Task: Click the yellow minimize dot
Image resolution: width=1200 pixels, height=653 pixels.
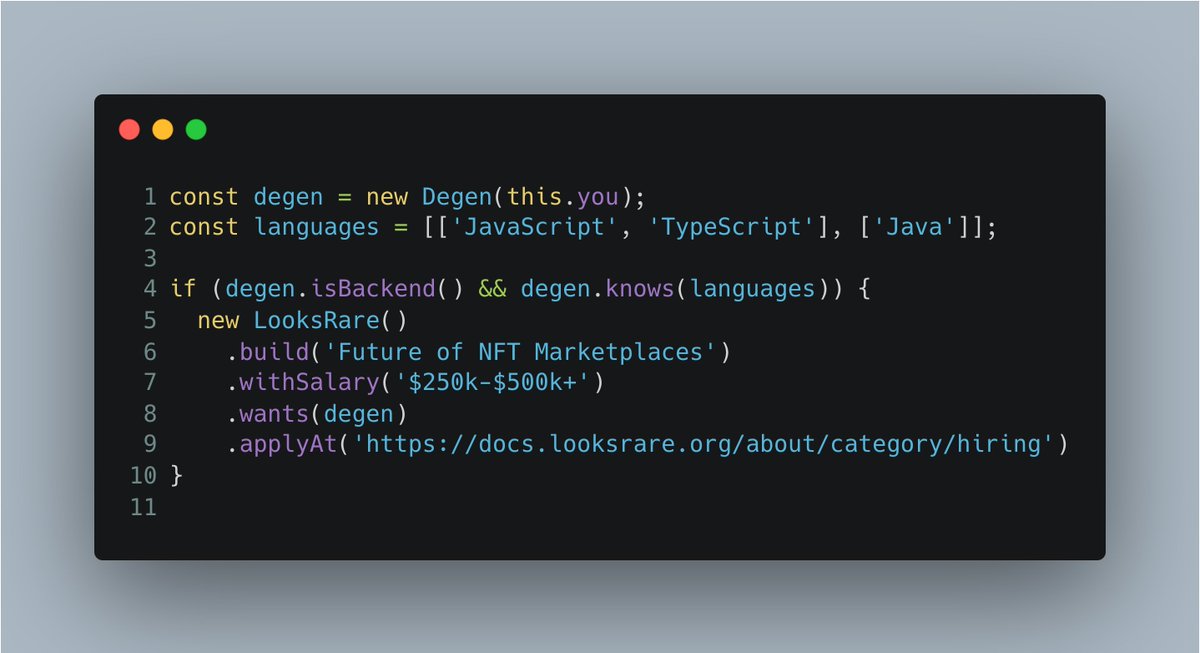Action: click(162, 129)
